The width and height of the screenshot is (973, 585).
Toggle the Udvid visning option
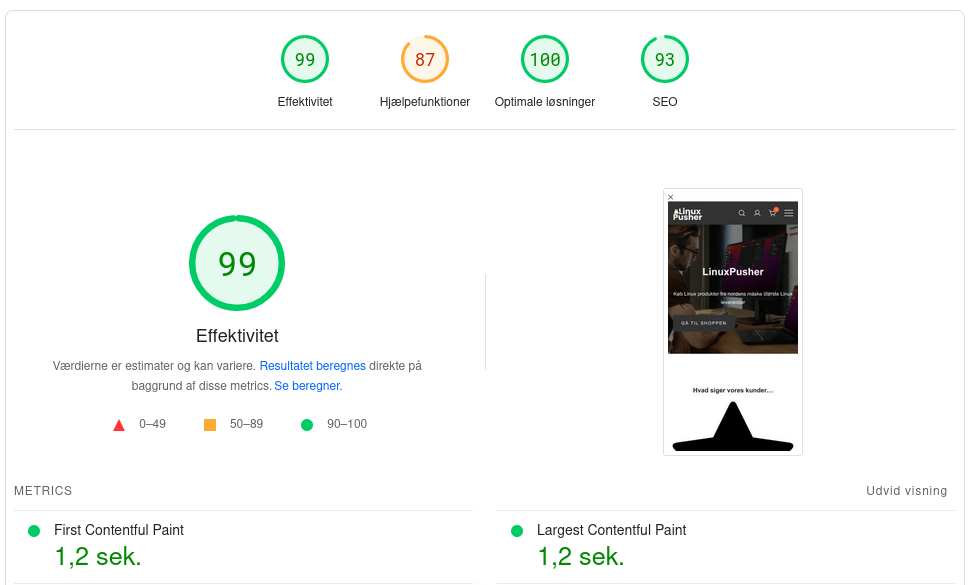click(x=906, y=491)
